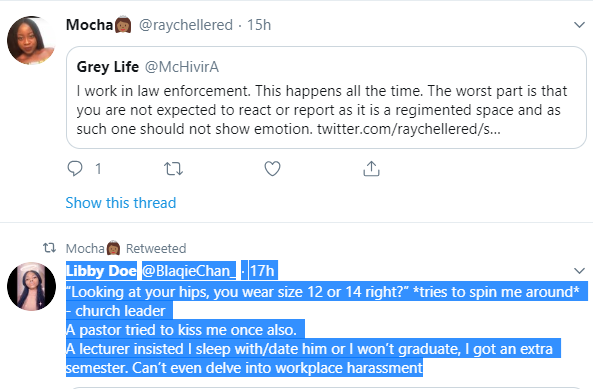Show this thread

pyautogui.click(x=121, y=203)
